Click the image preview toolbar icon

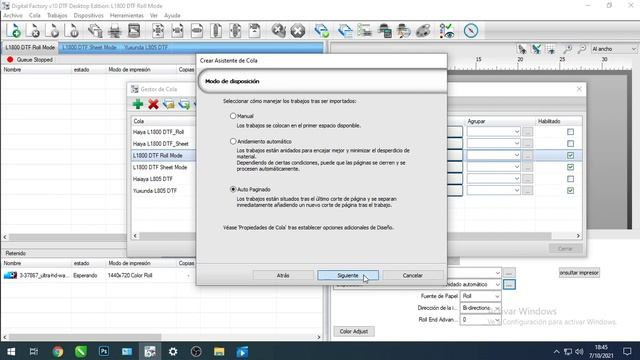[x=134, y=31]
